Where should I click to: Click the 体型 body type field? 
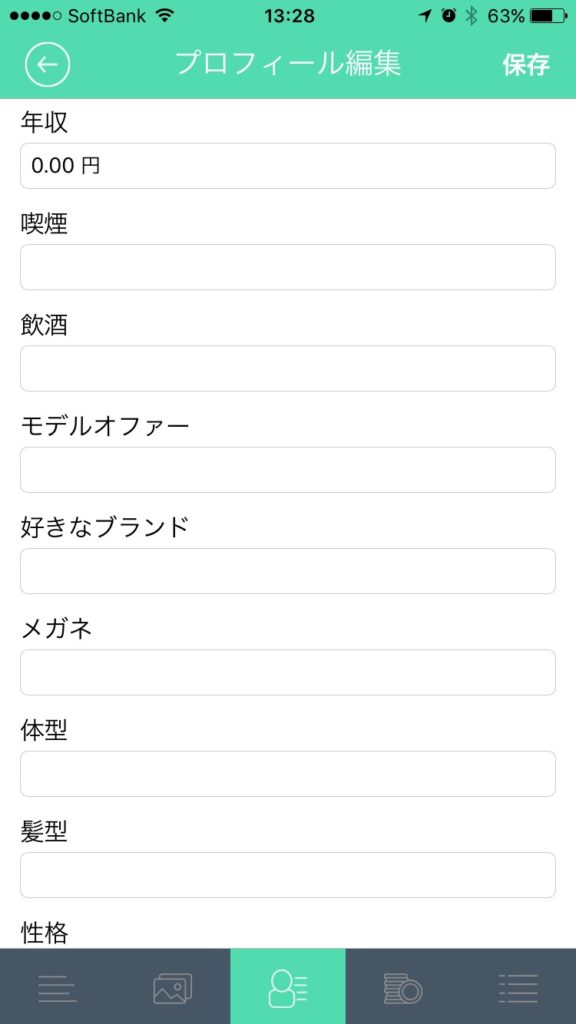[x=288, y=773]
